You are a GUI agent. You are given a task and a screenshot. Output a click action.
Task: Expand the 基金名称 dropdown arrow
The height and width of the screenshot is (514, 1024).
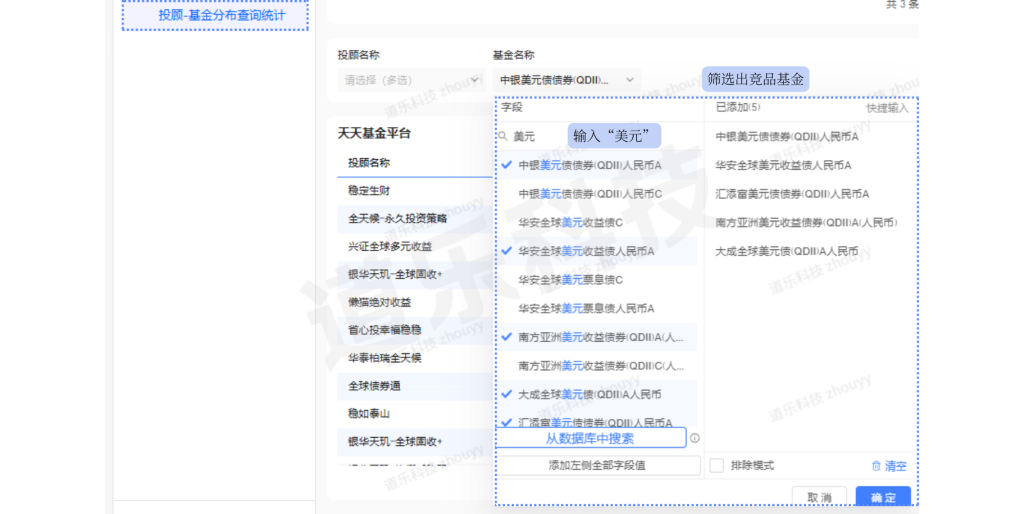[x=630, y=80]
